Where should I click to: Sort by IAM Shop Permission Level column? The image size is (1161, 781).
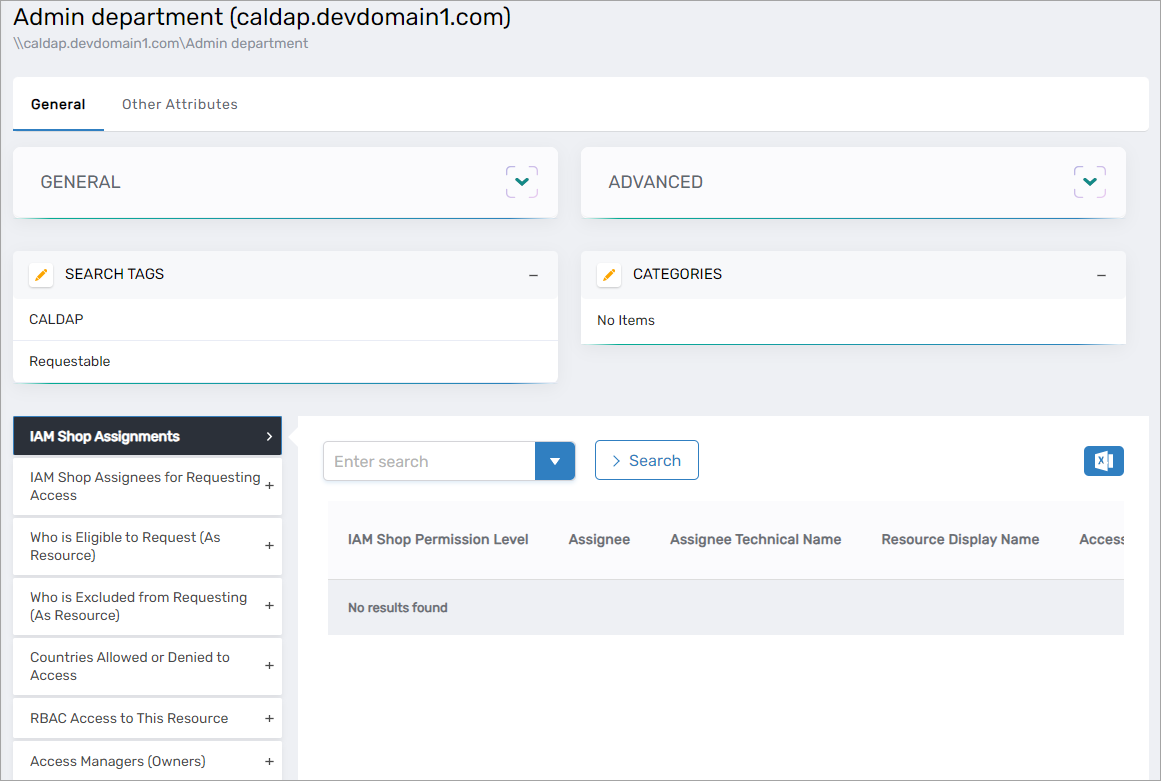(438, 539)
